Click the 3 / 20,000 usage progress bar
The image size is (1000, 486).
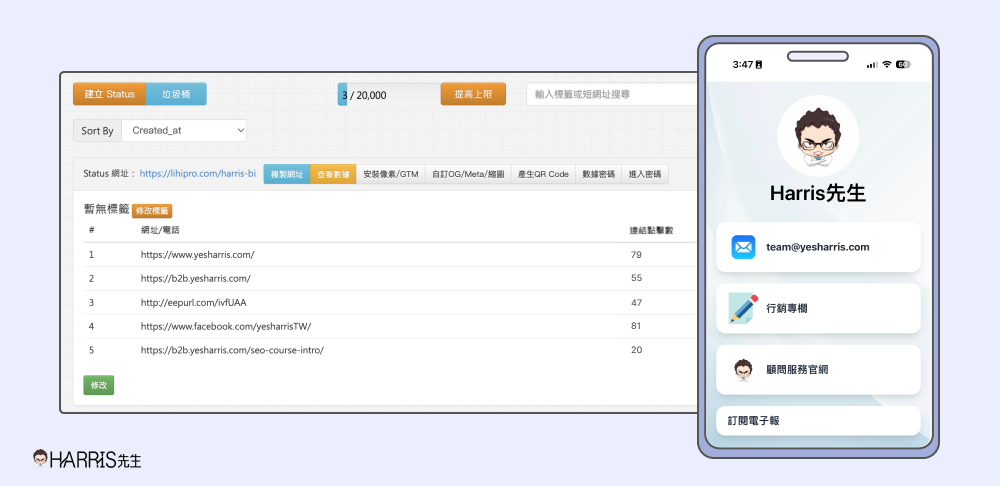pos(388,95)
